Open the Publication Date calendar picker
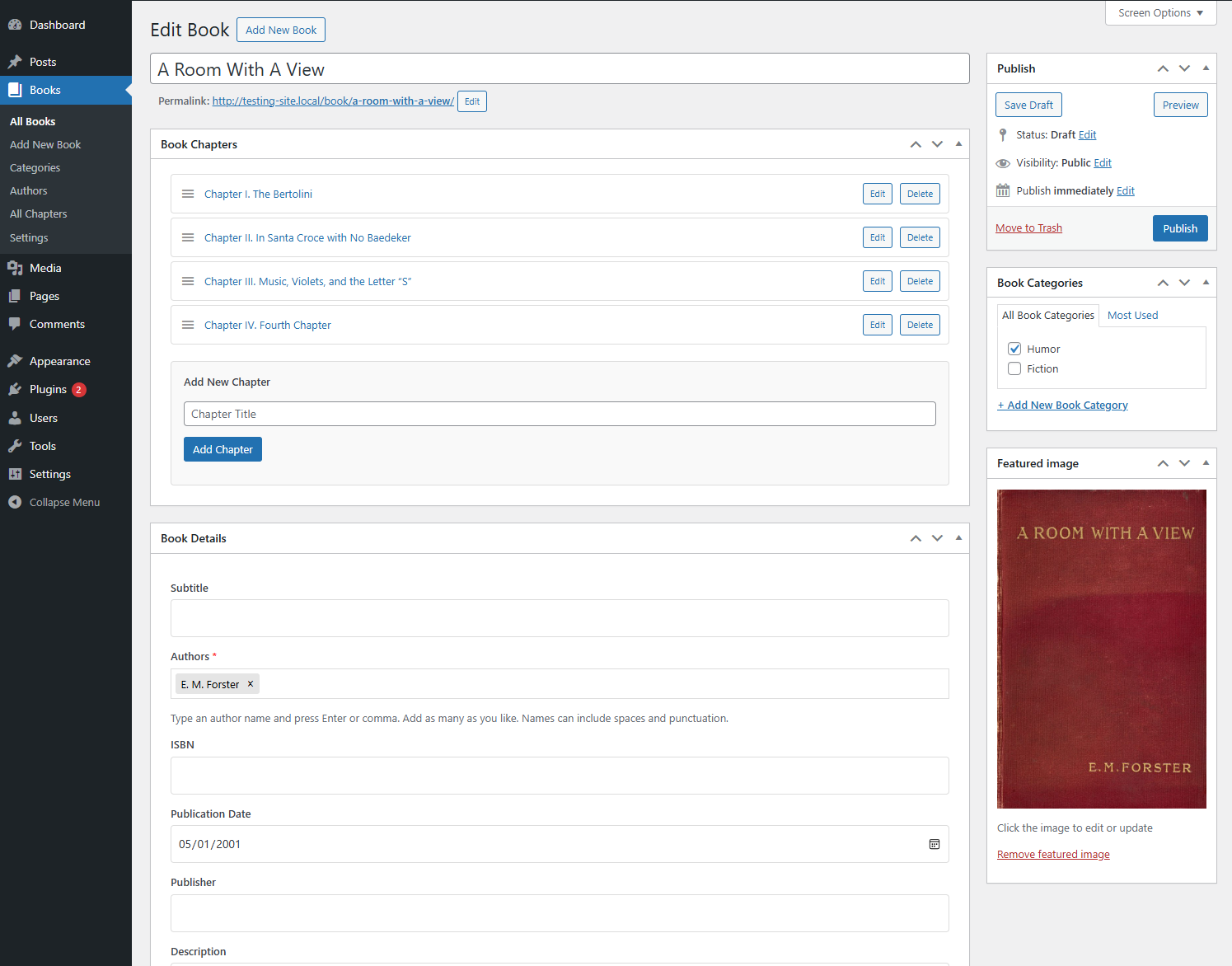This screenshot has height=966, width=1232. coord(935,844)
